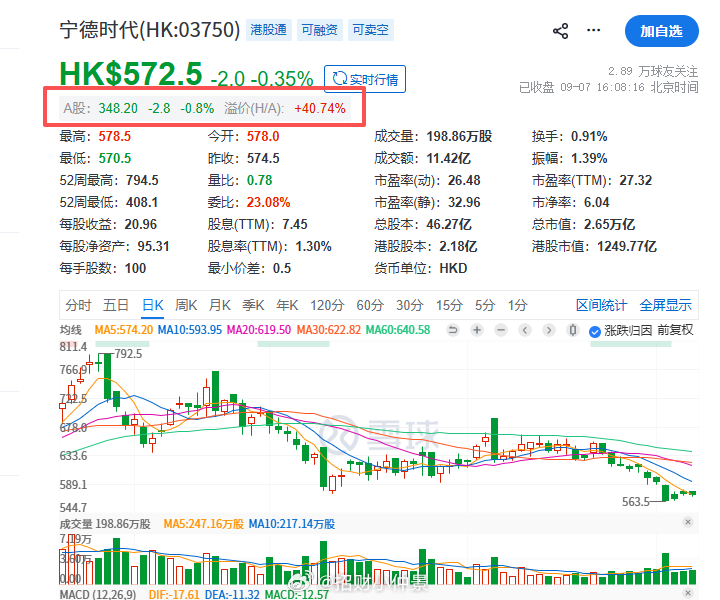
Task: Open 区间统计 range statistics
Action: click(601, 305)
